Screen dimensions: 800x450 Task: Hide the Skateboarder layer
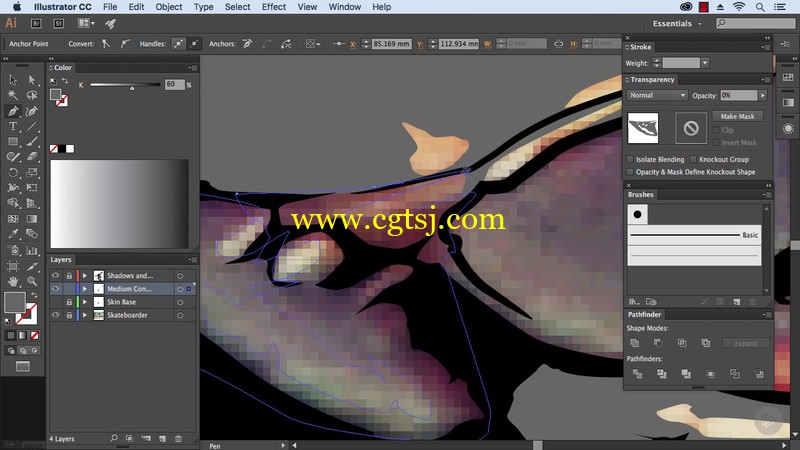point(56,315)
